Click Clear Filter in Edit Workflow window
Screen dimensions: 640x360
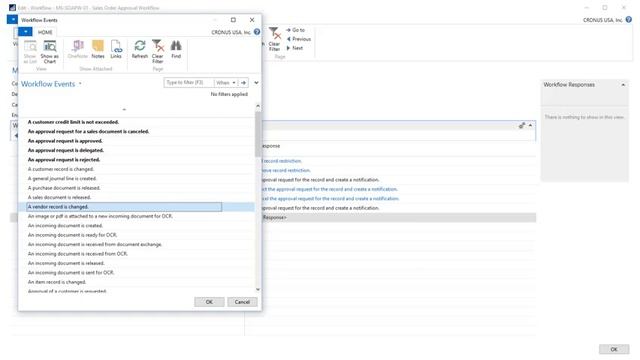coord(274,39)
